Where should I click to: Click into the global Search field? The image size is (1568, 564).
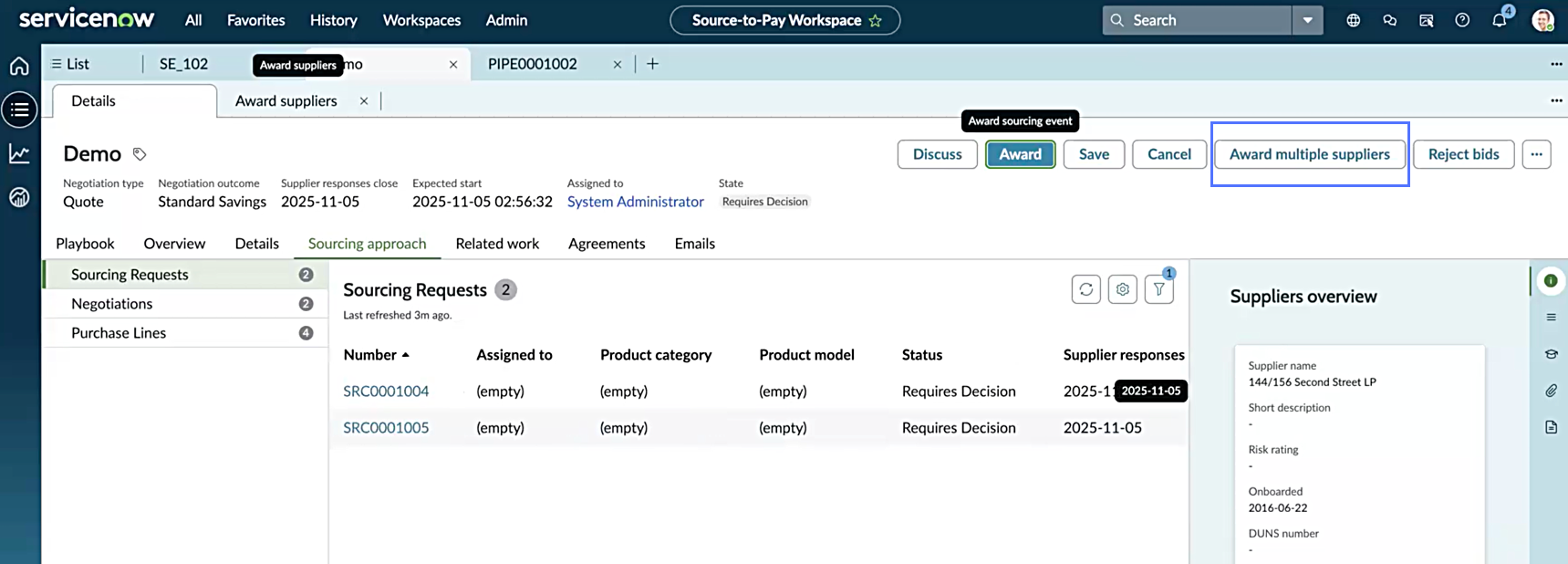click(x=1197, y=20)
